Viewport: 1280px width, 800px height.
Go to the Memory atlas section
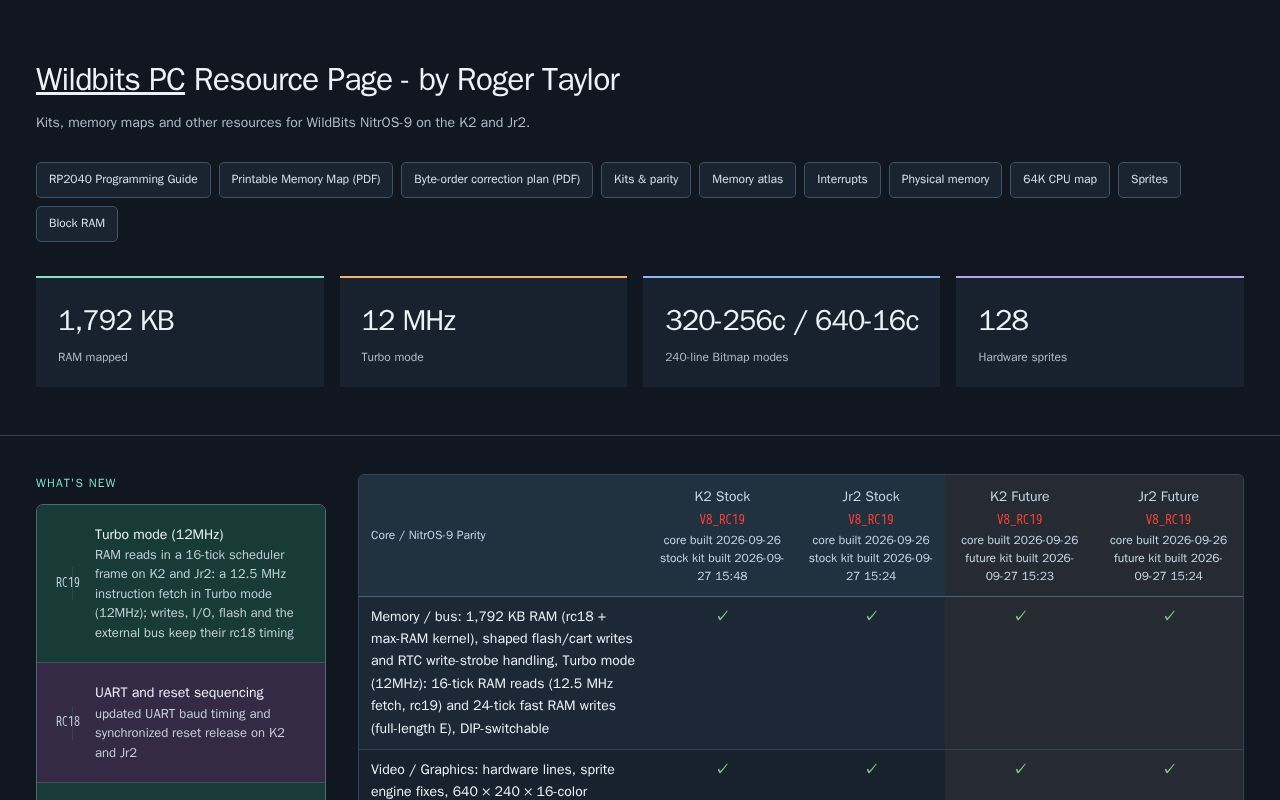pyautogui.click(x=747, y=180)
